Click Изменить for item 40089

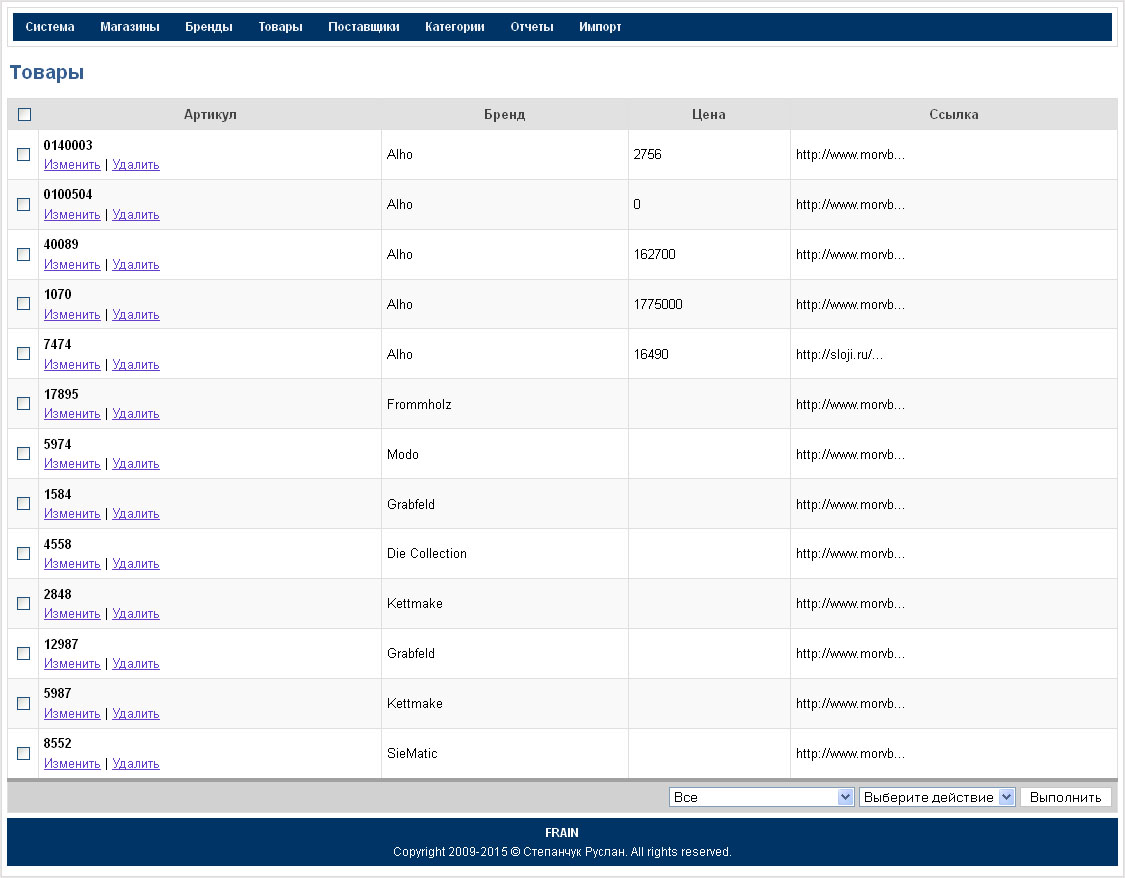point(72,265)
